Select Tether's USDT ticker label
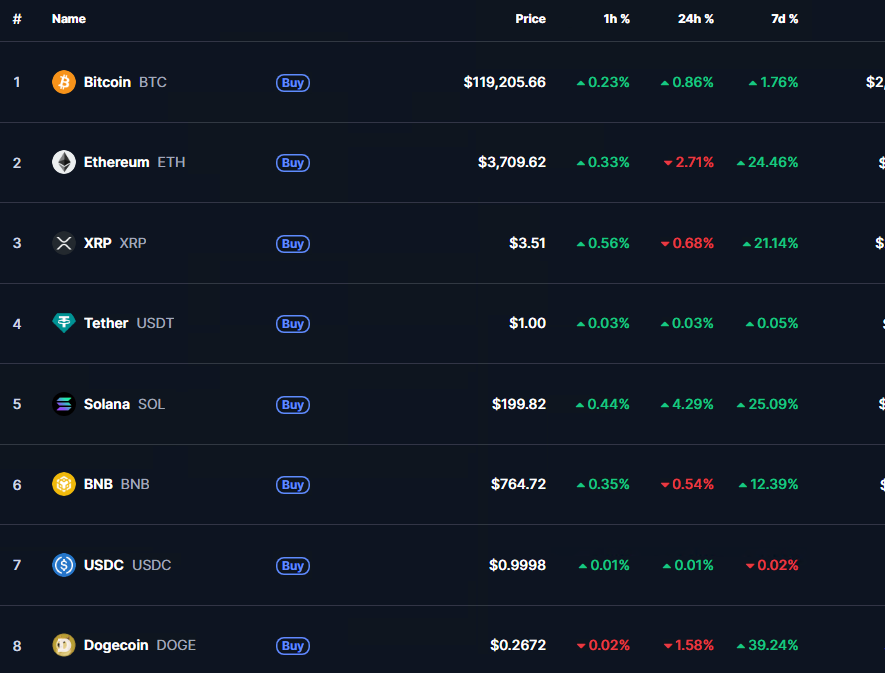 pyautogui.click(x=156, y=323)
